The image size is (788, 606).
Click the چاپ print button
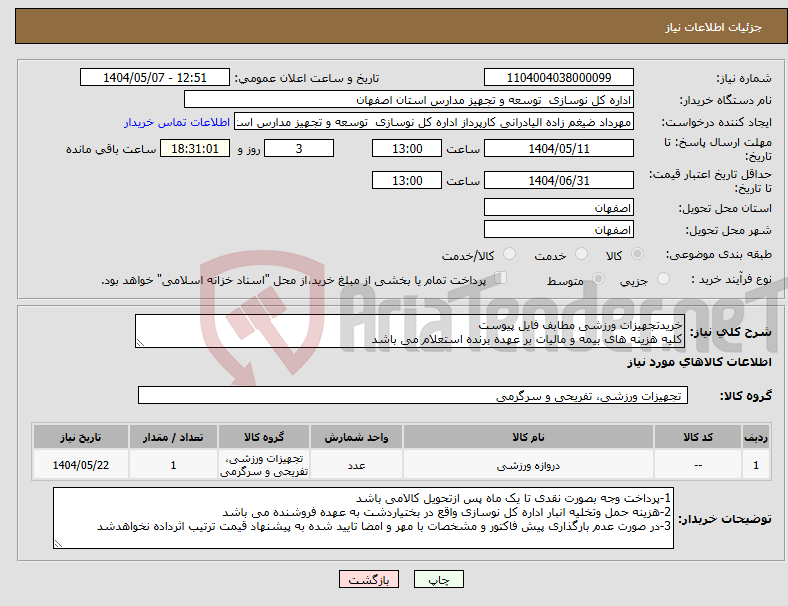[x=439, y=579]
